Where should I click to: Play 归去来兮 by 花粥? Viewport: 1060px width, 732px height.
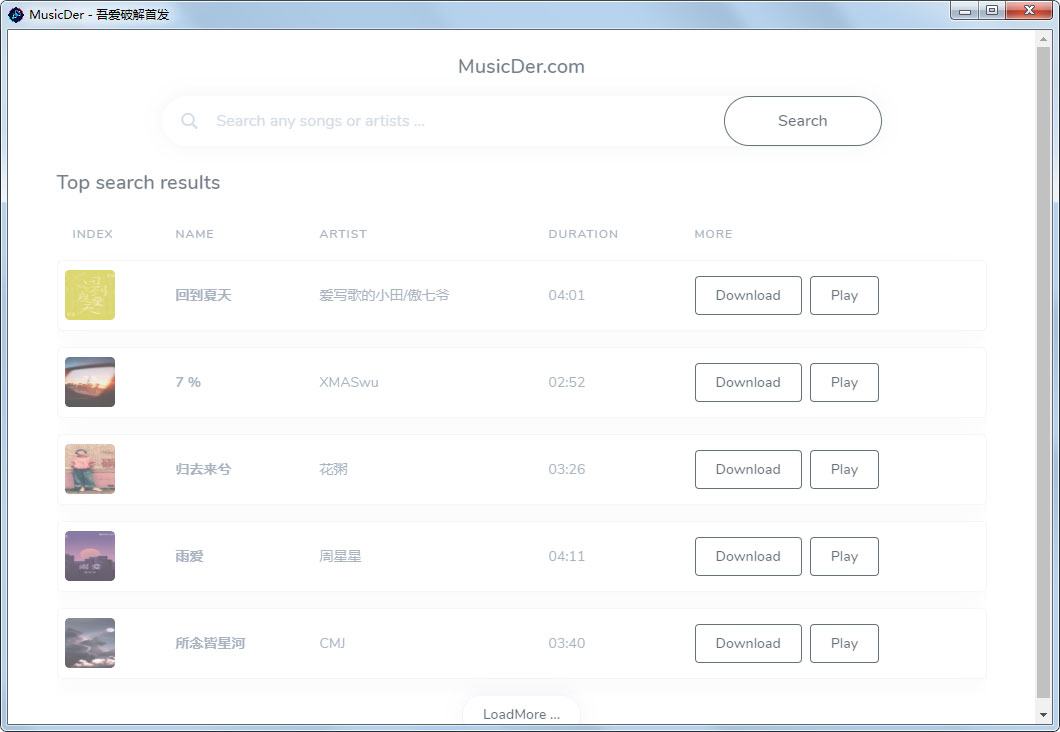(844, 469)
